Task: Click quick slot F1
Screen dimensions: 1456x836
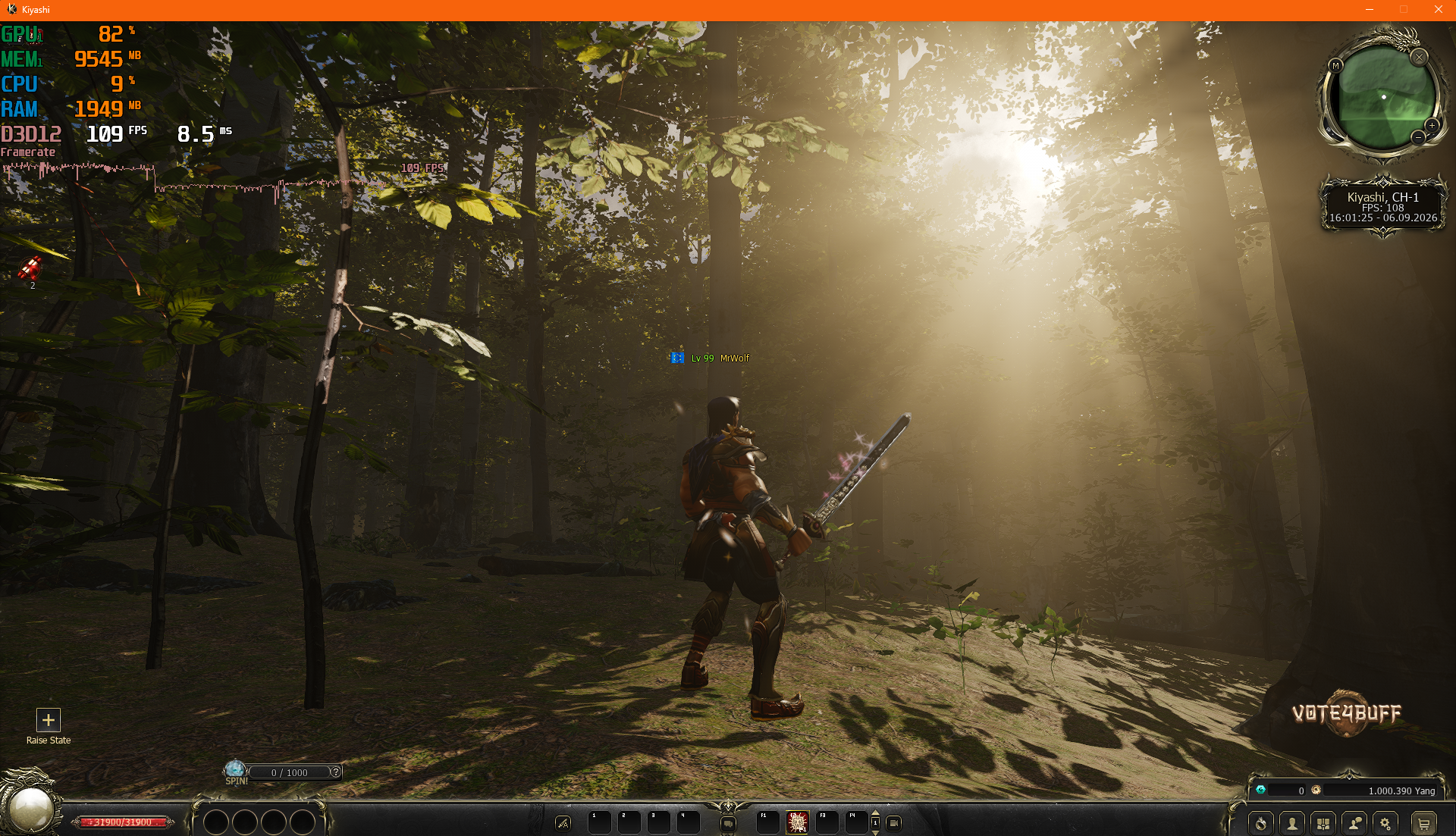Action: pyautogui.click(x=768, y=822)
